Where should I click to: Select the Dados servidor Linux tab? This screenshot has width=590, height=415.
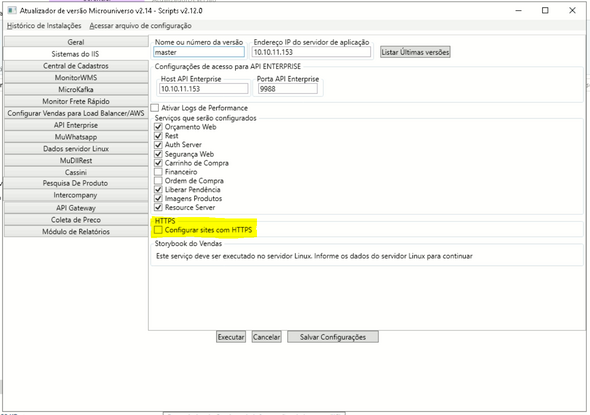pyautogui.click(x=76, y=149)
